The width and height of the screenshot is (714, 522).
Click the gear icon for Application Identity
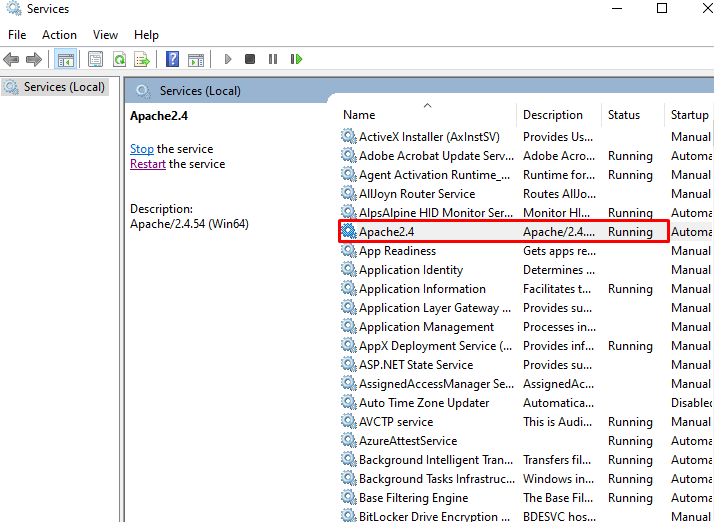(348, 269)
